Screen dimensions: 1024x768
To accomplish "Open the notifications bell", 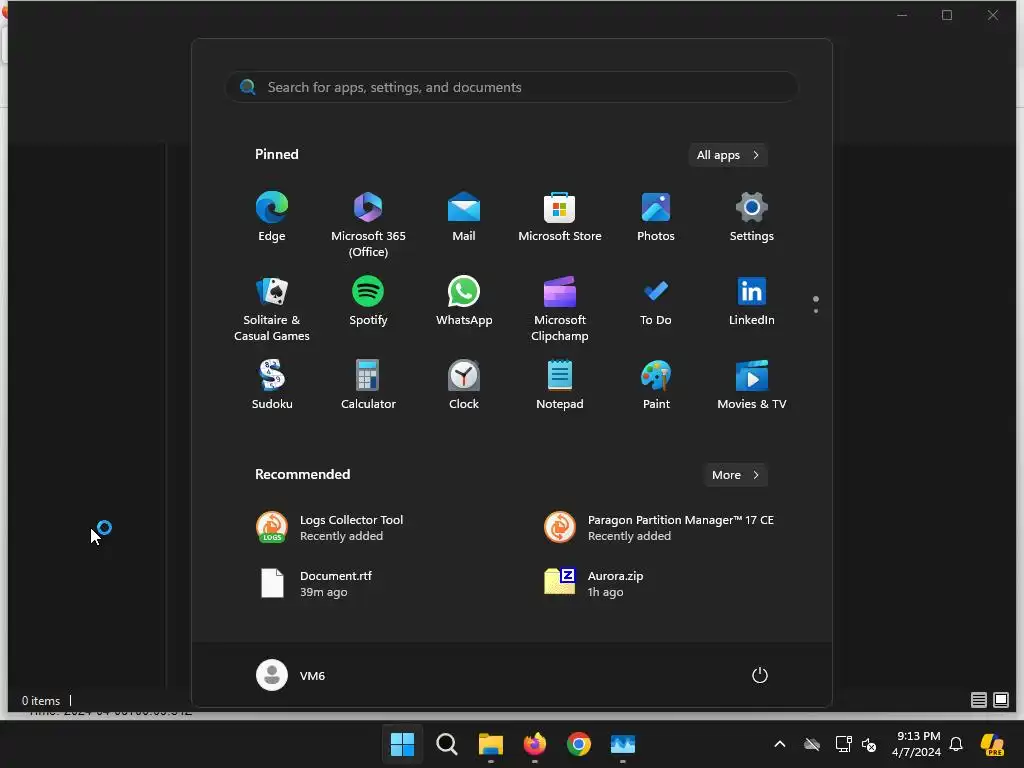I will [956, 744].
